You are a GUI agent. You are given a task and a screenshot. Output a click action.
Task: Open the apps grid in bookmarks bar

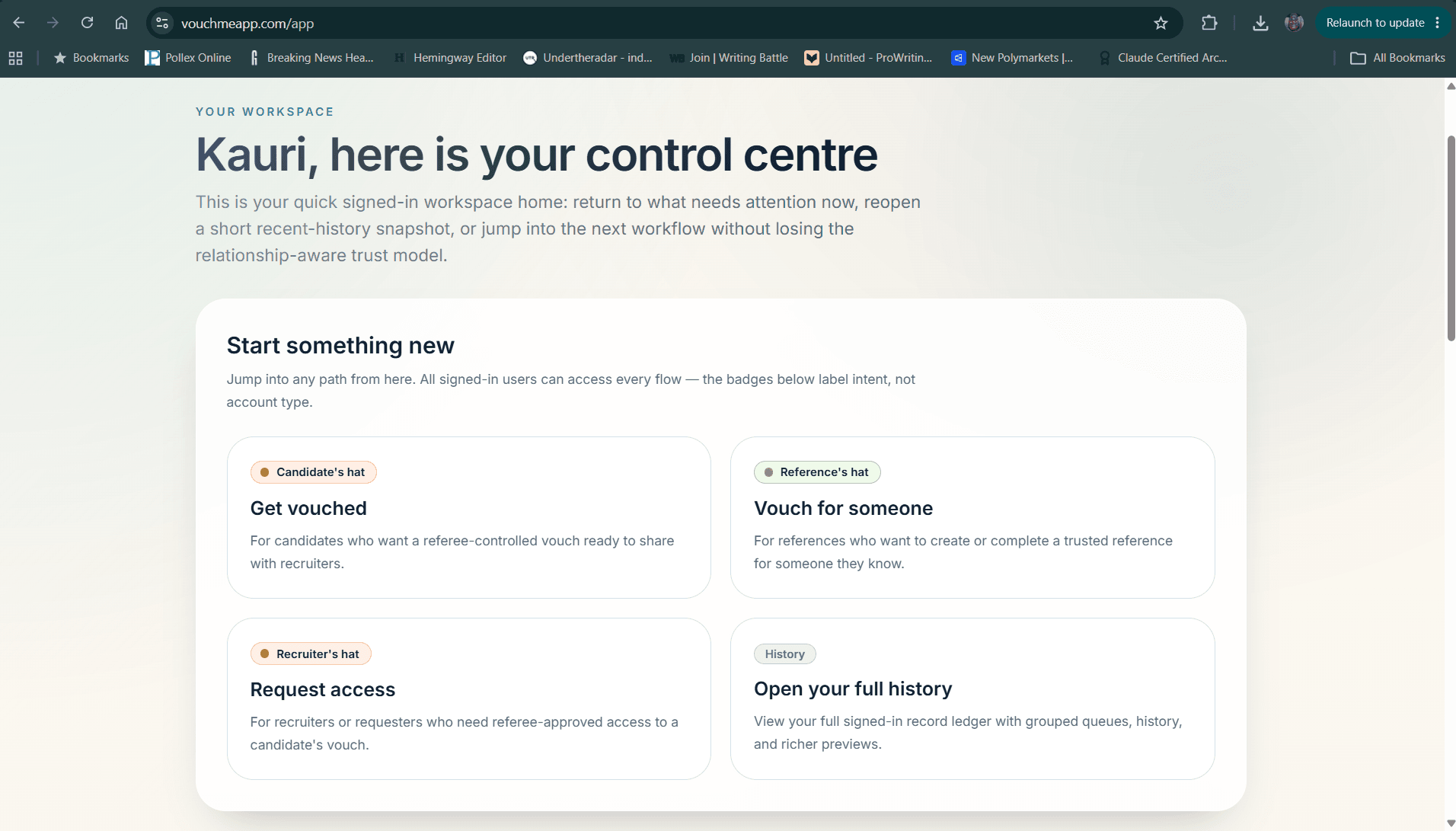coord(15,58)
